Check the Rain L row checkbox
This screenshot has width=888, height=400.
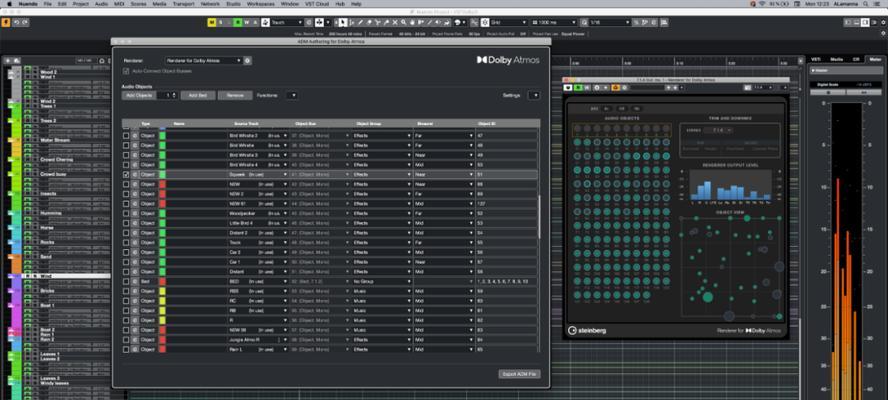point(126,350)
